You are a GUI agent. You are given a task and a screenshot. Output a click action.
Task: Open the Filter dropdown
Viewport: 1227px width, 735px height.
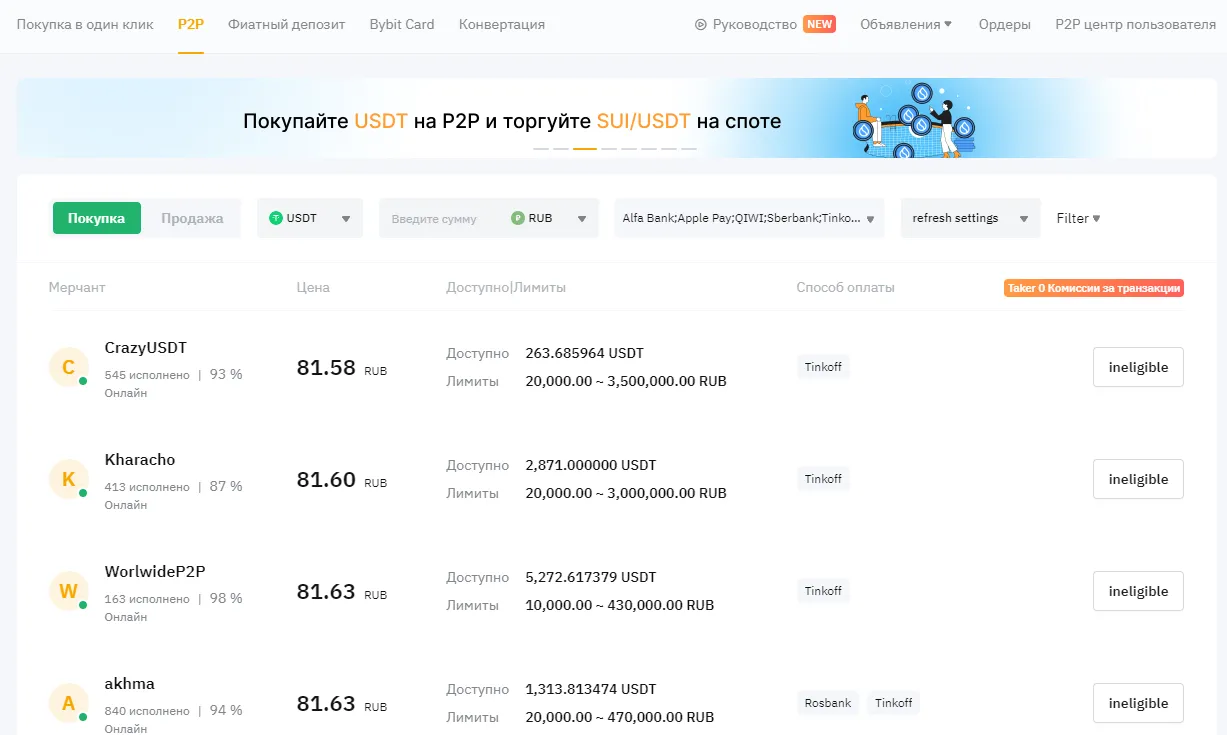[x=1078, y=218]
